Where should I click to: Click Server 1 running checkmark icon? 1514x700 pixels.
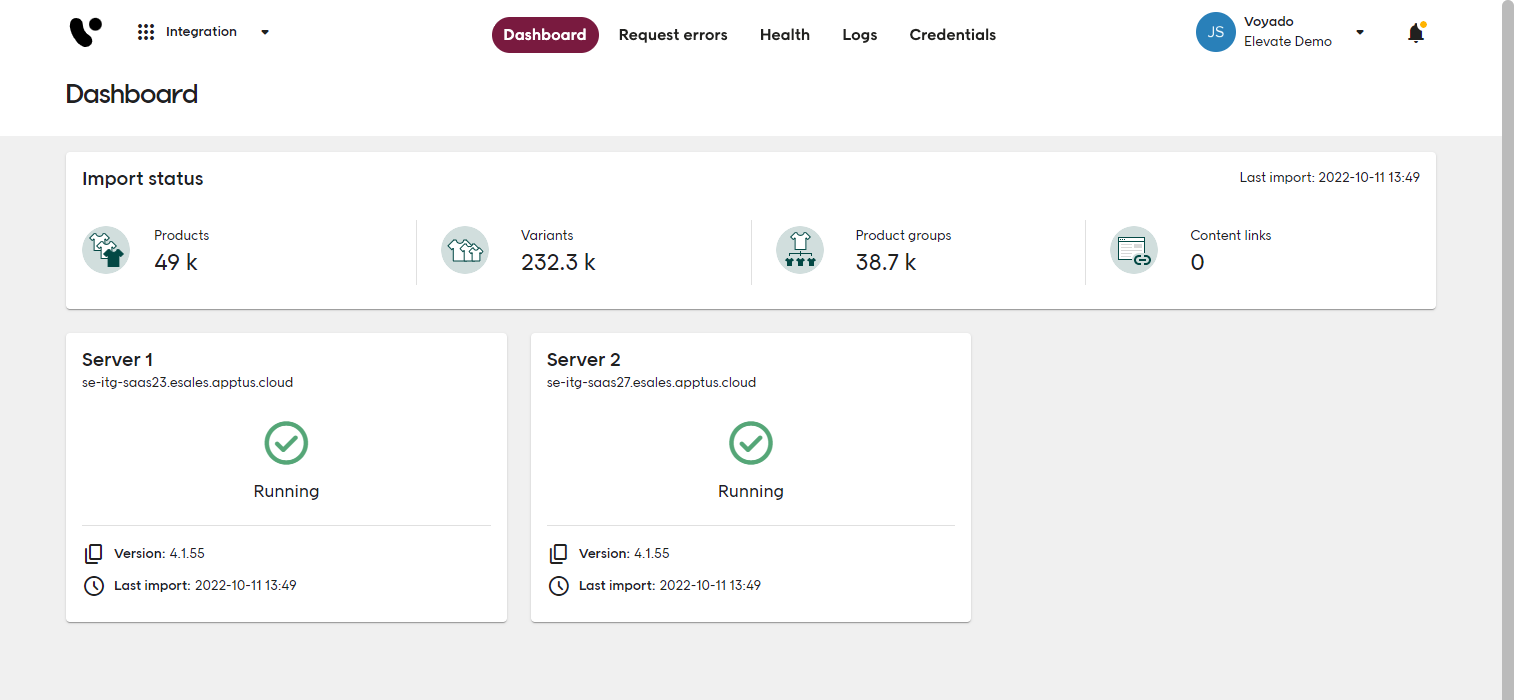[x=286, y=443]
